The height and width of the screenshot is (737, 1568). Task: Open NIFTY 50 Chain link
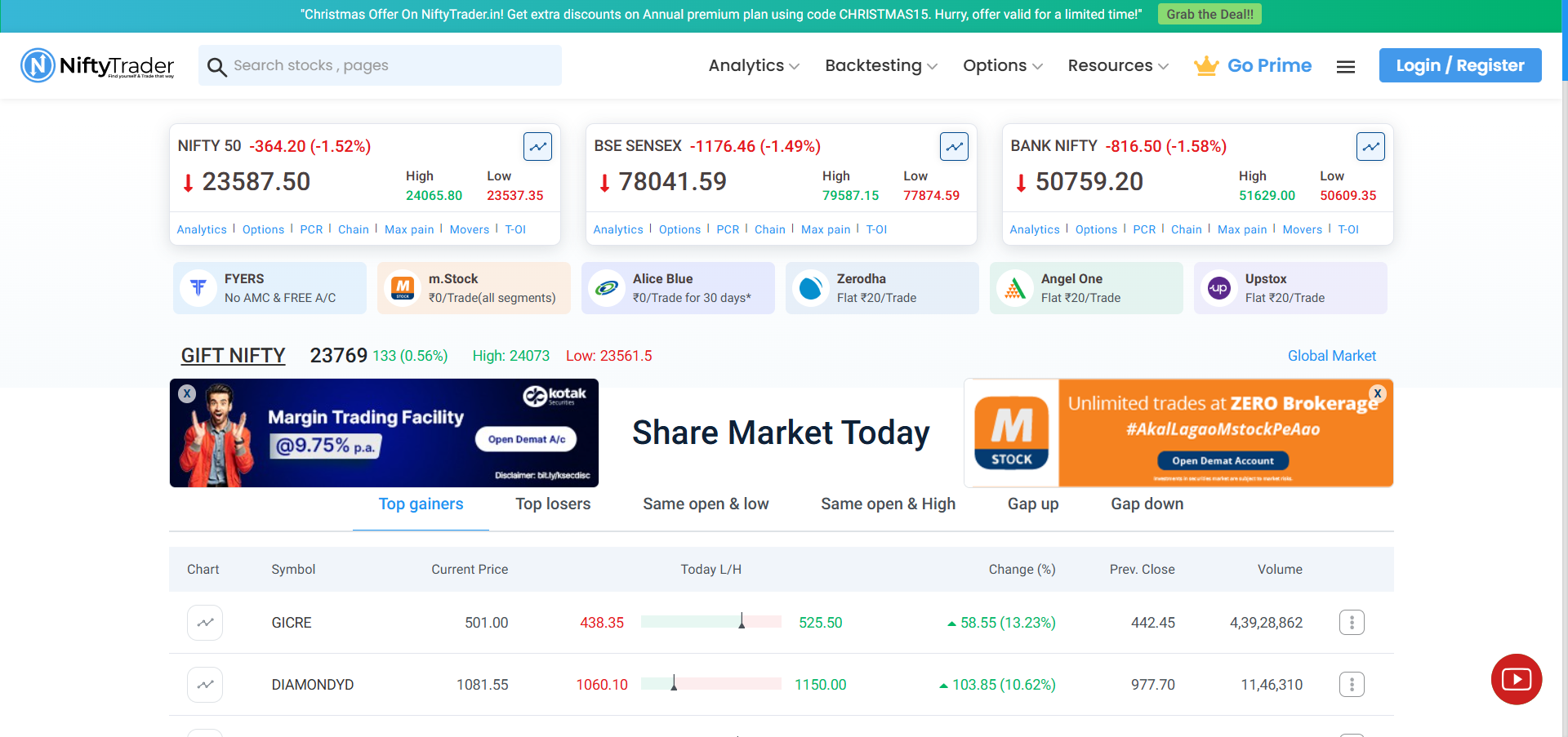click(354, 229)
